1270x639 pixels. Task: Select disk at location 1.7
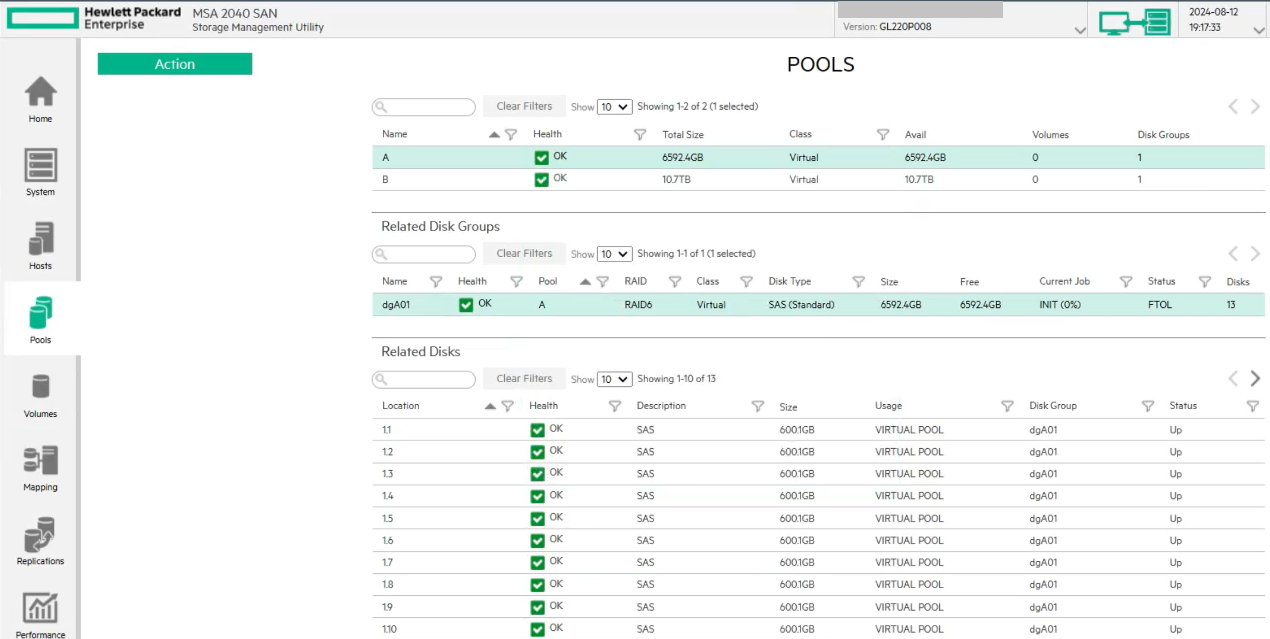point(818,563)
